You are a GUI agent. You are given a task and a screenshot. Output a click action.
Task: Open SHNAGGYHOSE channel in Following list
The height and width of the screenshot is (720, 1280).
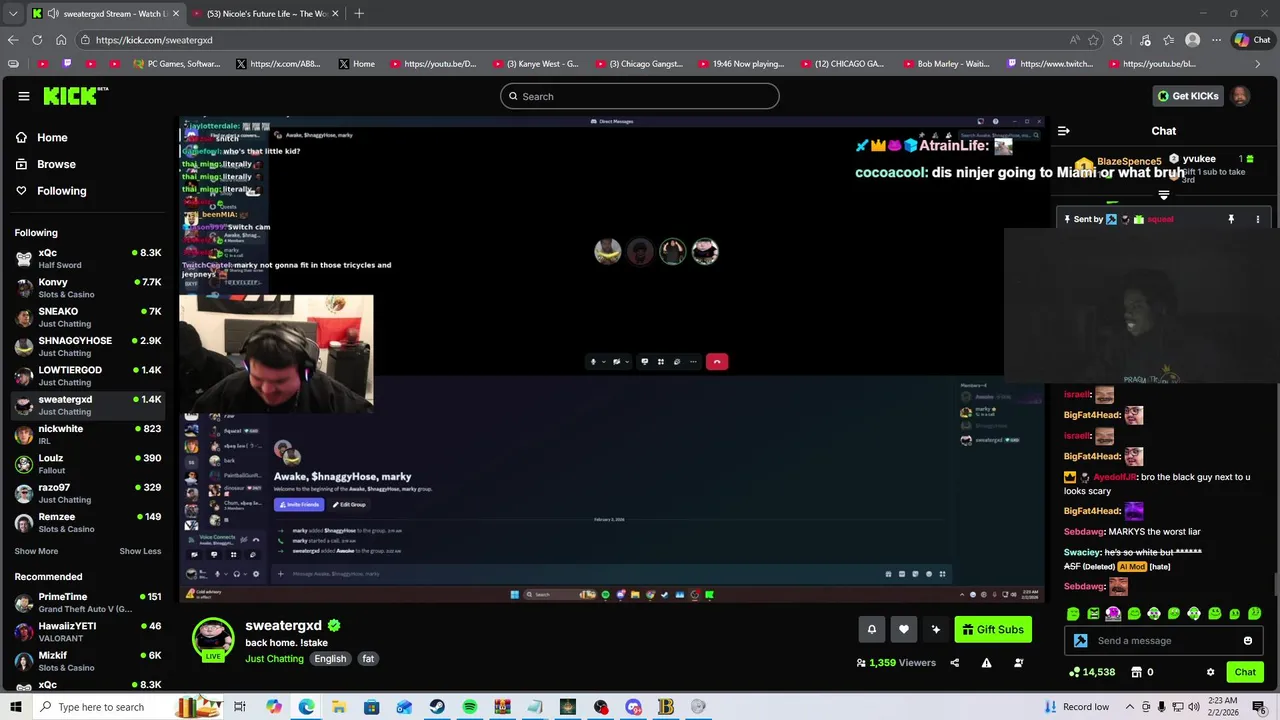pos(88,346)
